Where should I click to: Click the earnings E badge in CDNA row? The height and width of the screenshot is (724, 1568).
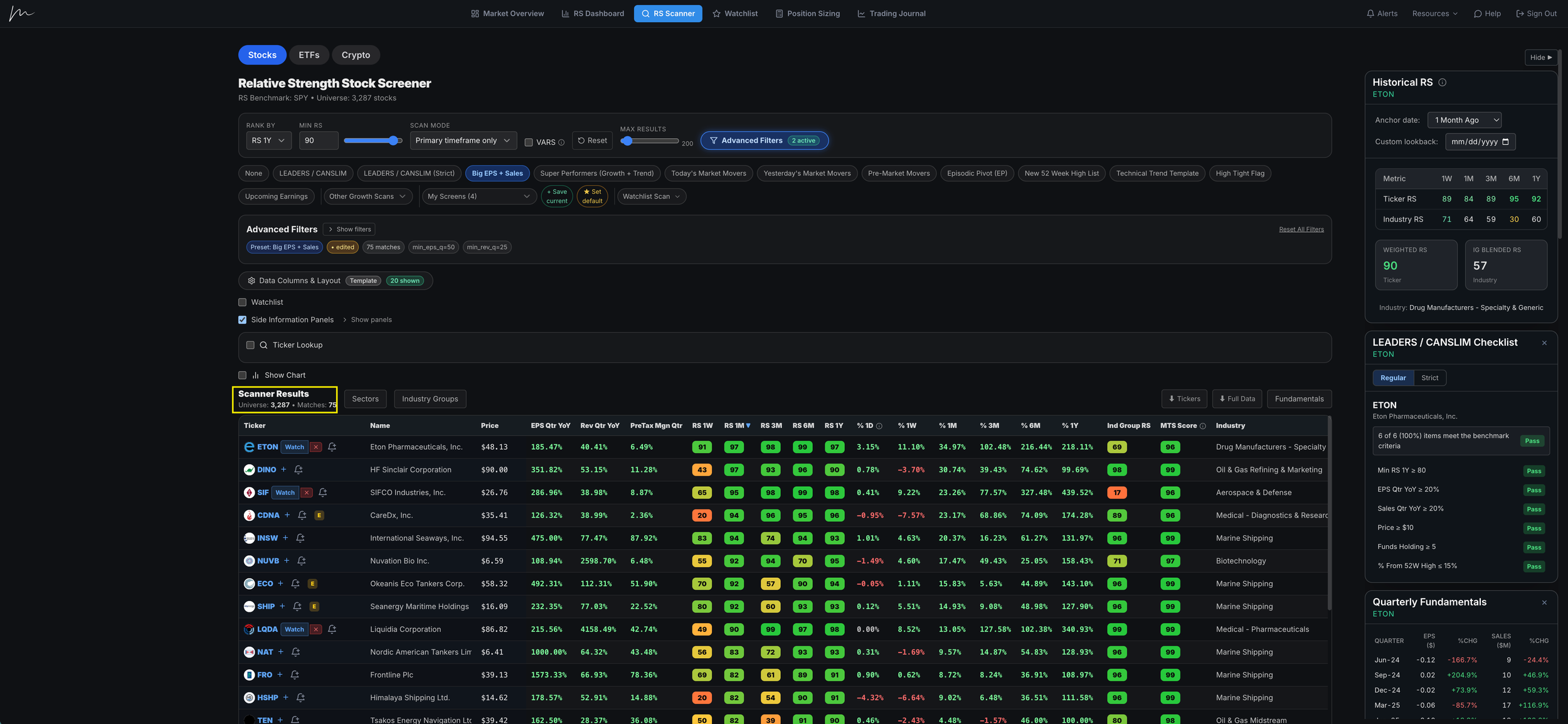click(319, 516)
